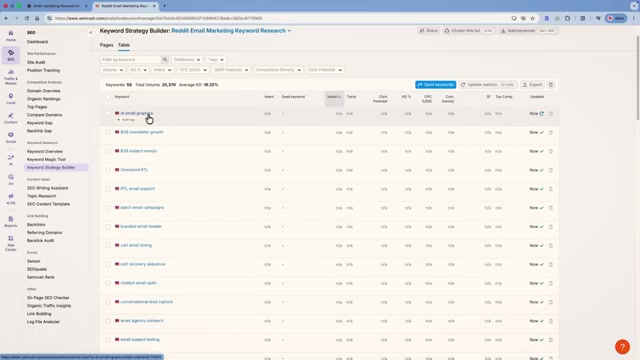Screen dimensions: 640x360
Task: Open Keyword Magic Tool in the sidebar
Action: tap(46, 160)
